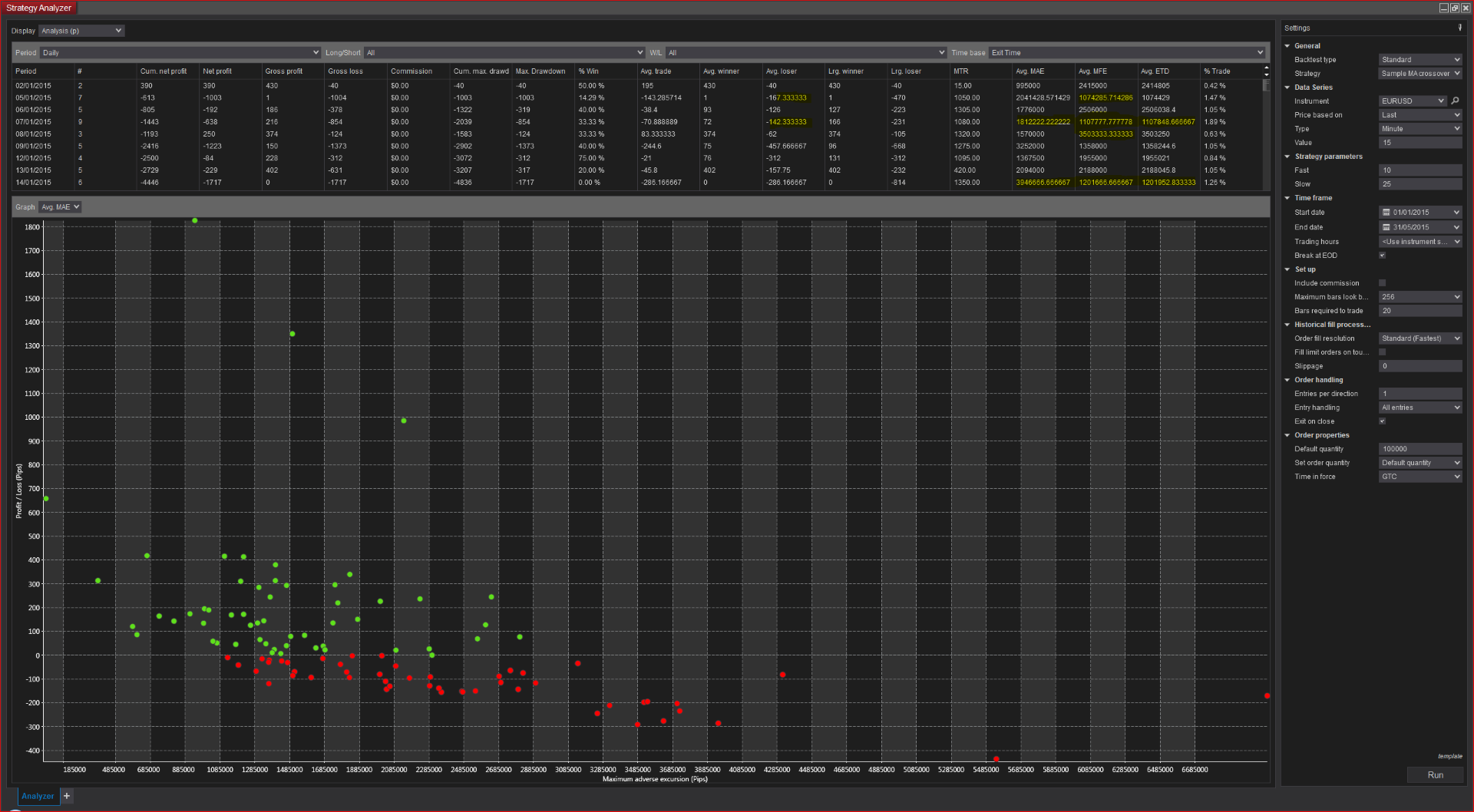1474x812 pixels.
Task: Click the Entries per direction field
Action: click(1420, 394)
